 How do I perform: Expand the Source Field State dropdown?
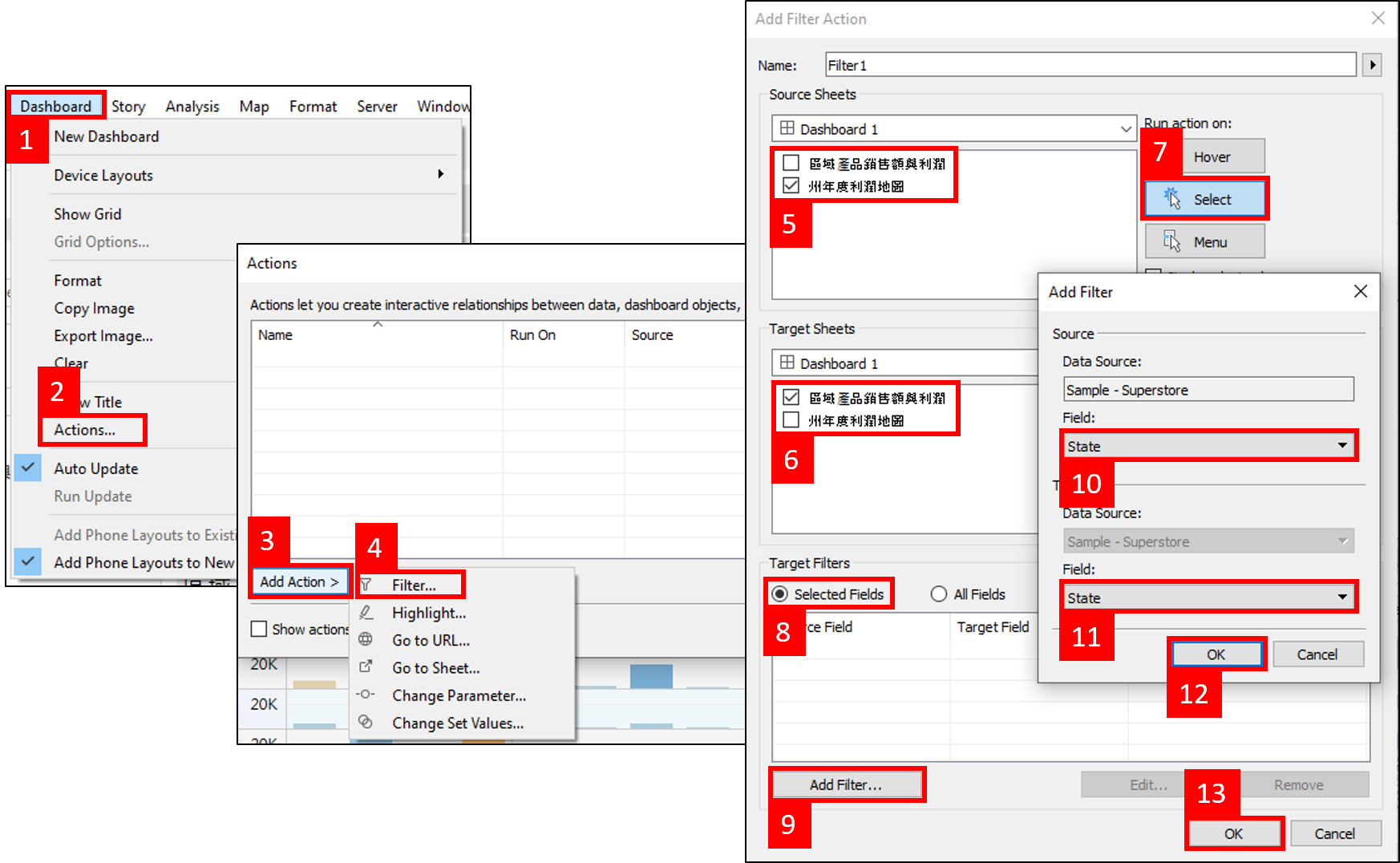pos(1209,446)
